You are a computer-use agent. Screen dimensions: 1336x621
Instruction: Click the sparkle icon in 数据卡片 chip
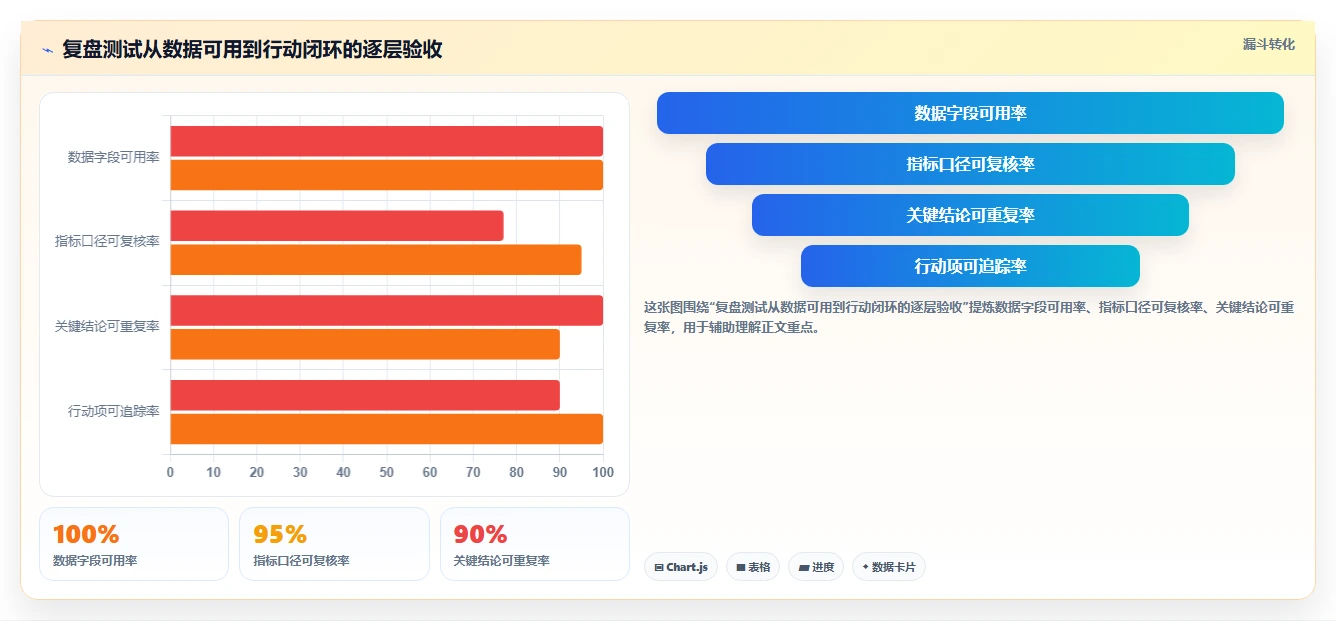point(865,567)
